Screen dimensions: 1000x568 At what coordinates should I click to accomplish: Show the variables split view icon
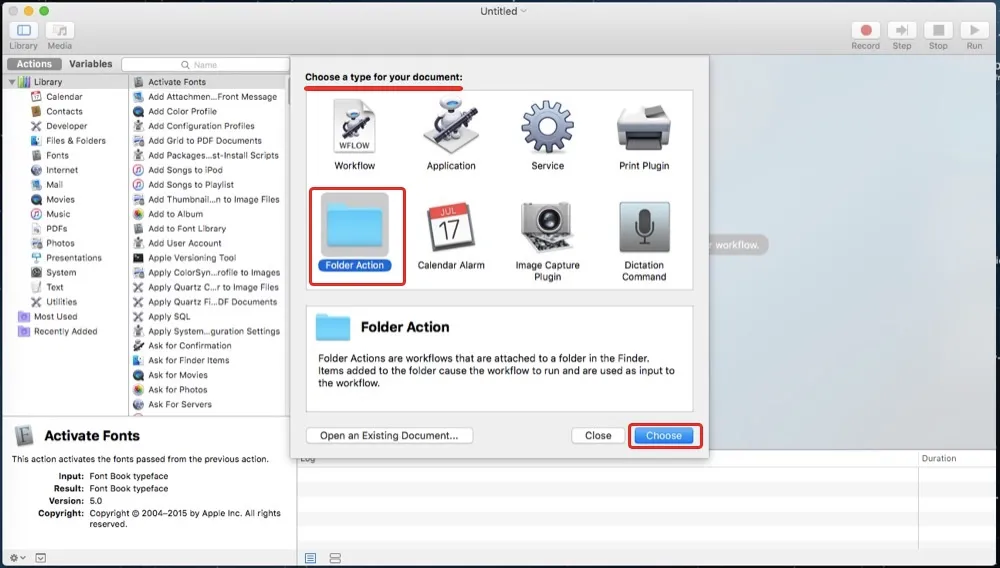(x=335, y=558)
